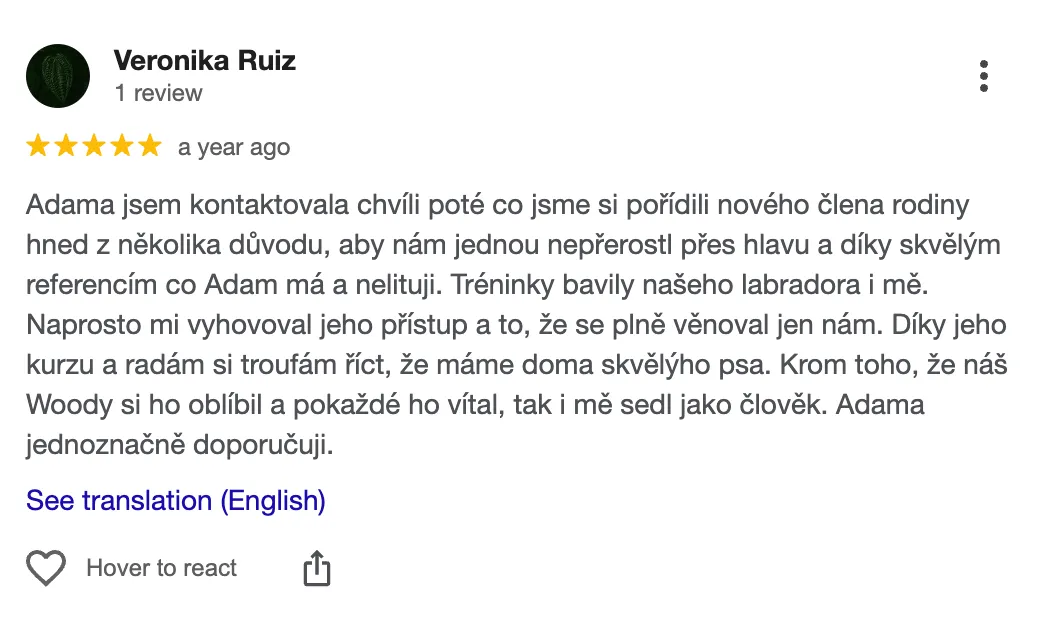Click the first gold rating star
The width and height of the screenshot is (1040, 624).
coord(38,147)
